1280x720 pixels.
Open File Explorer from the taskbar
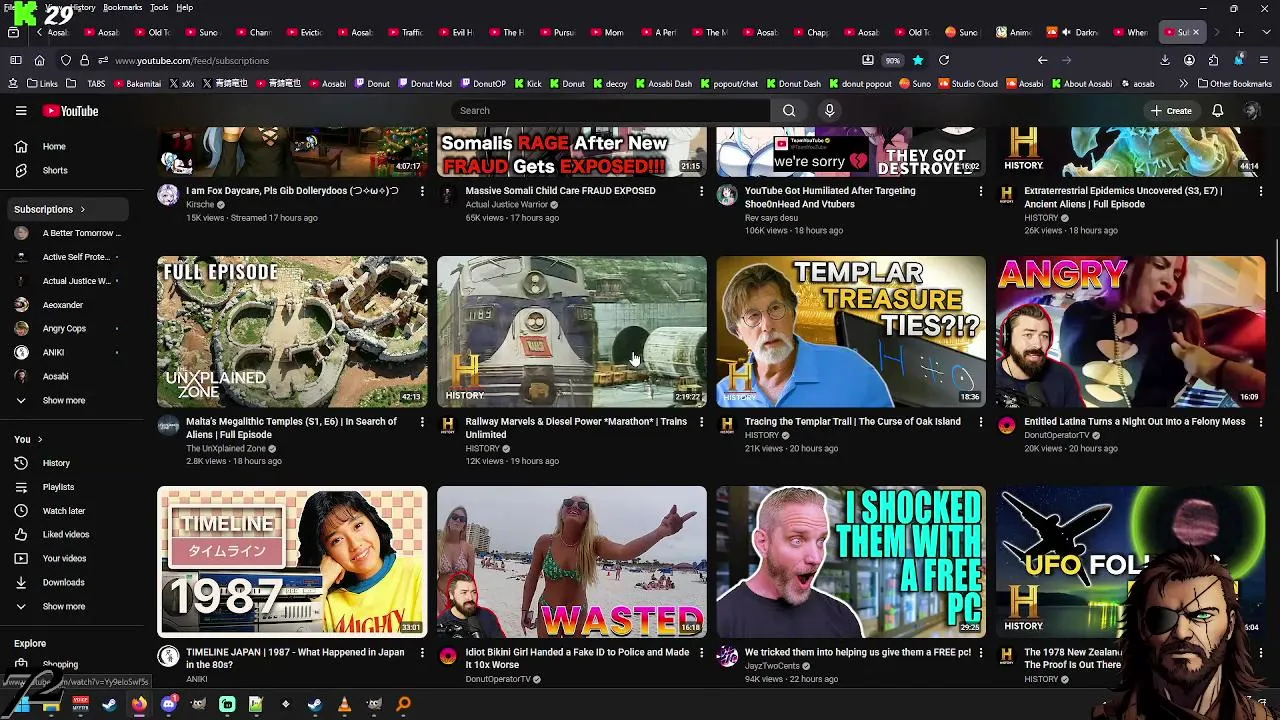pyautogui.click(x=51, y=705)
